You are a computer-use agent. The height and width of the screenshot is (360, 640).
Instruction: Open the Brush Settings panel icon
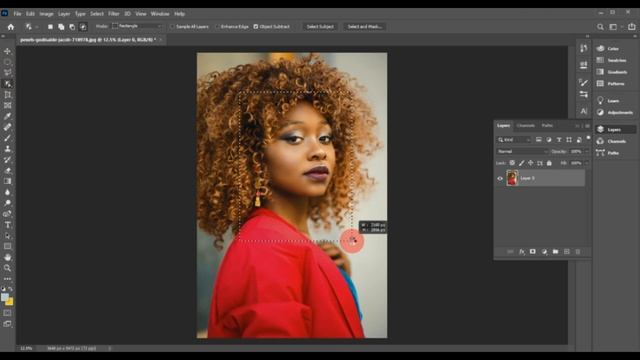(584, 82)
